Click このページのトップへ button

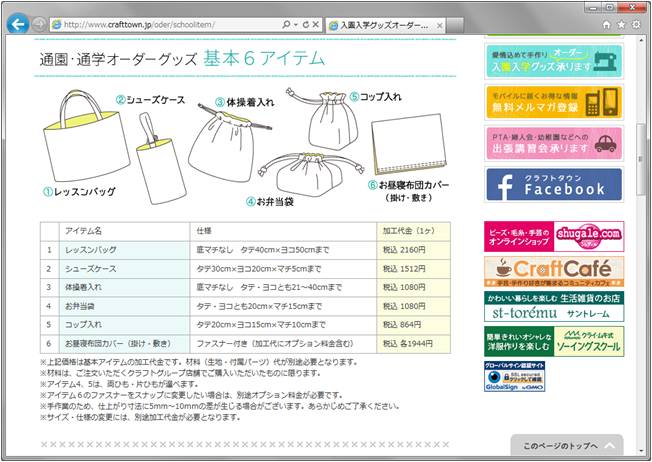pos(566,445)
